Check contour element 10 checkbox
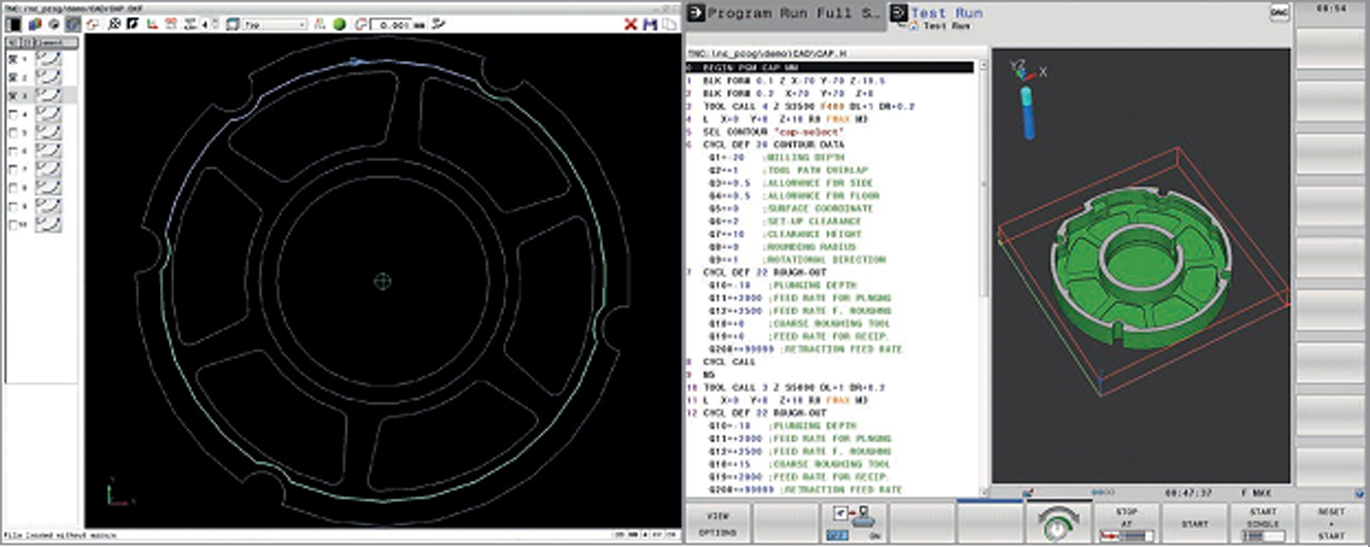Screen dimensions: 1370x547 (x=12, y=224)
